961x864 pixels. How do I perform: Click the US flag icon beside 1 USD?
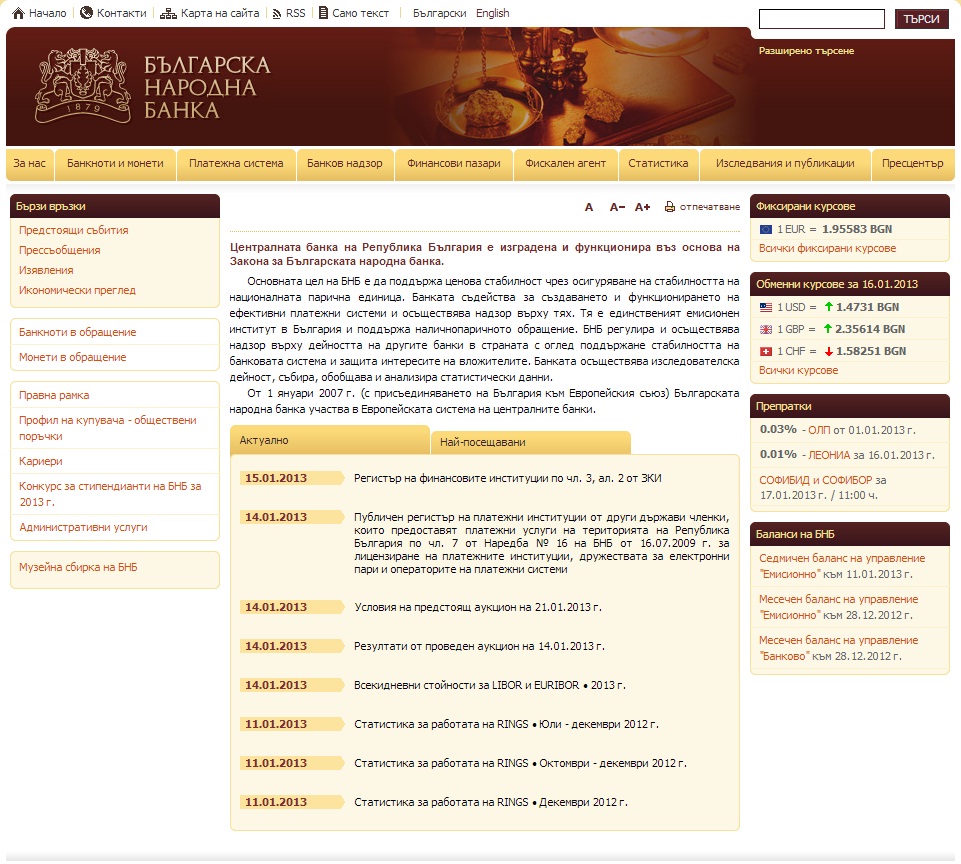point(765,307)
